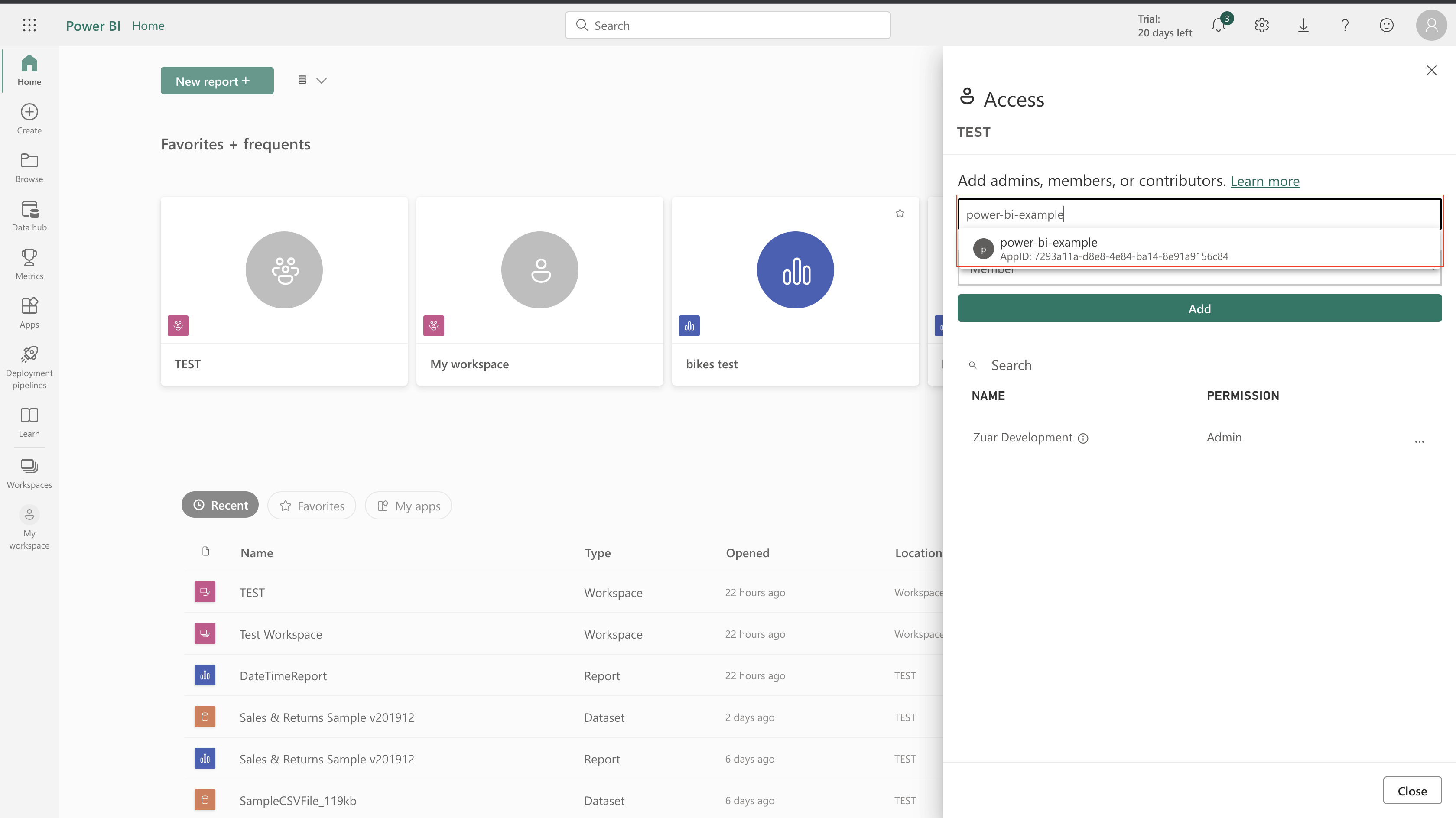This screenshot has height=818, width=1456.
Task: Open the Help question mark icon
Action: 1345,26
